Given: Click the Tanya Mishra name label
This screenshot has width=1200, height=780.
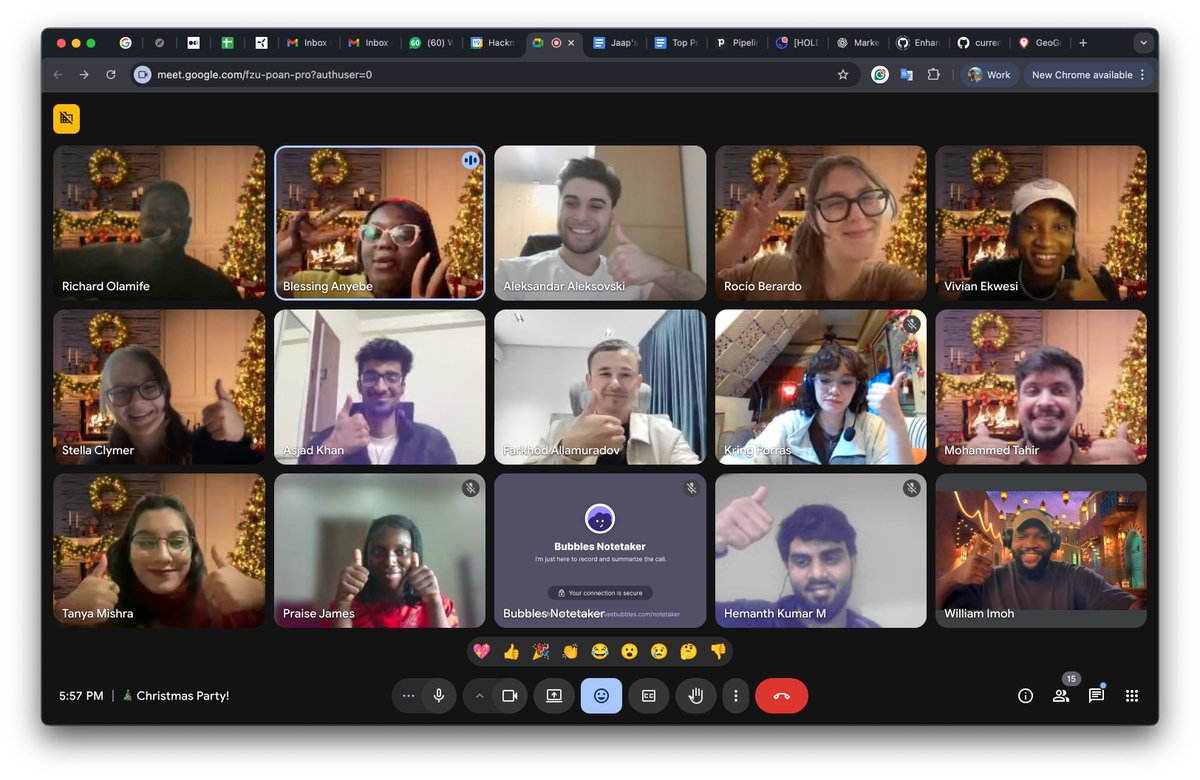Looking at the screenshot, I should coord(98,614).
